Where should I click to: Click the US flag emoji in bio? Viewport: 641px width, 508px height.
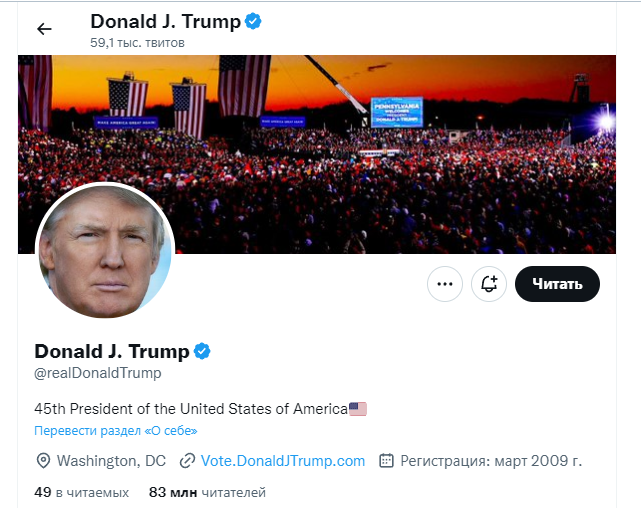point(358,408)
